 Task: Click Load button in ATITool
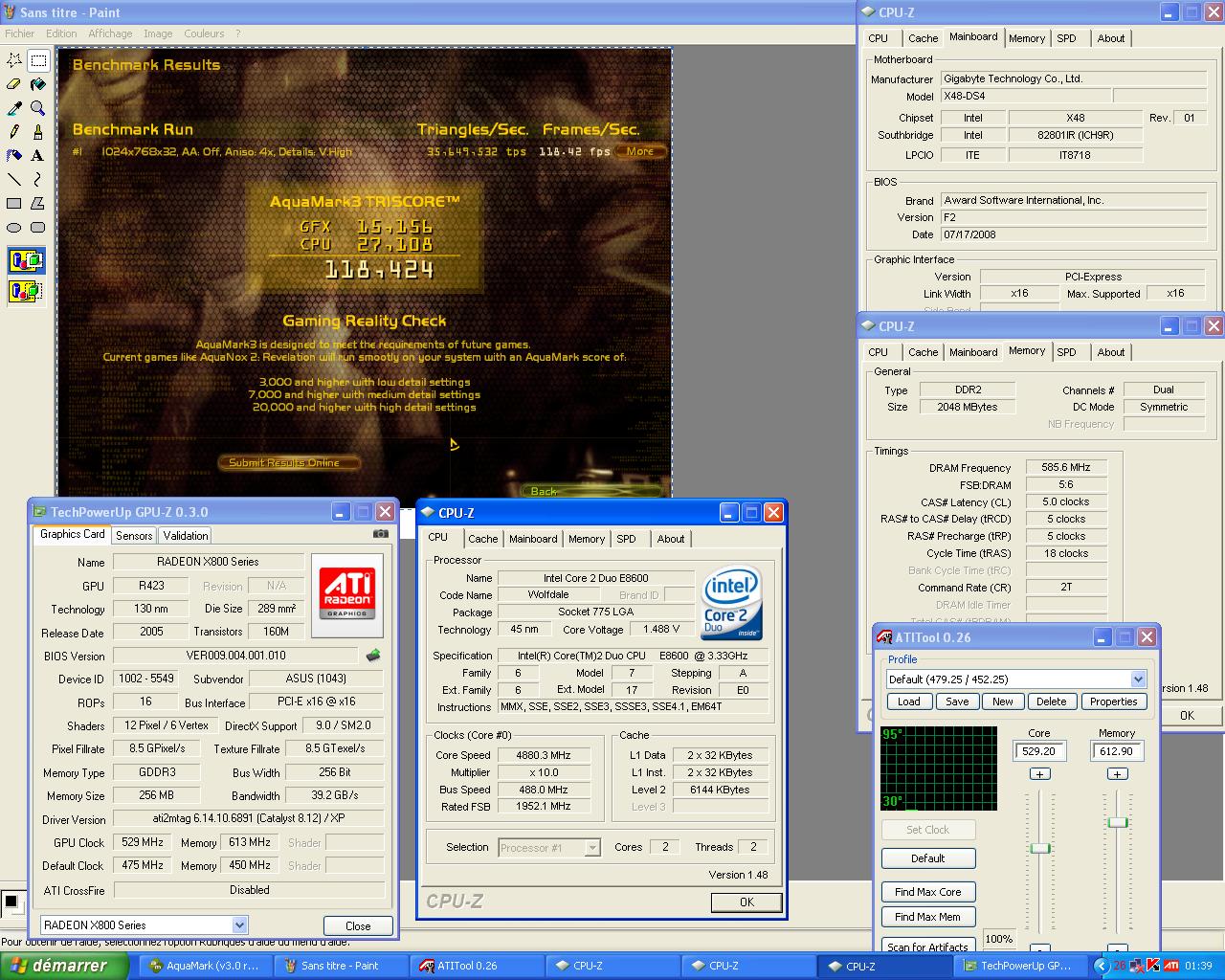tap(909, 702)
